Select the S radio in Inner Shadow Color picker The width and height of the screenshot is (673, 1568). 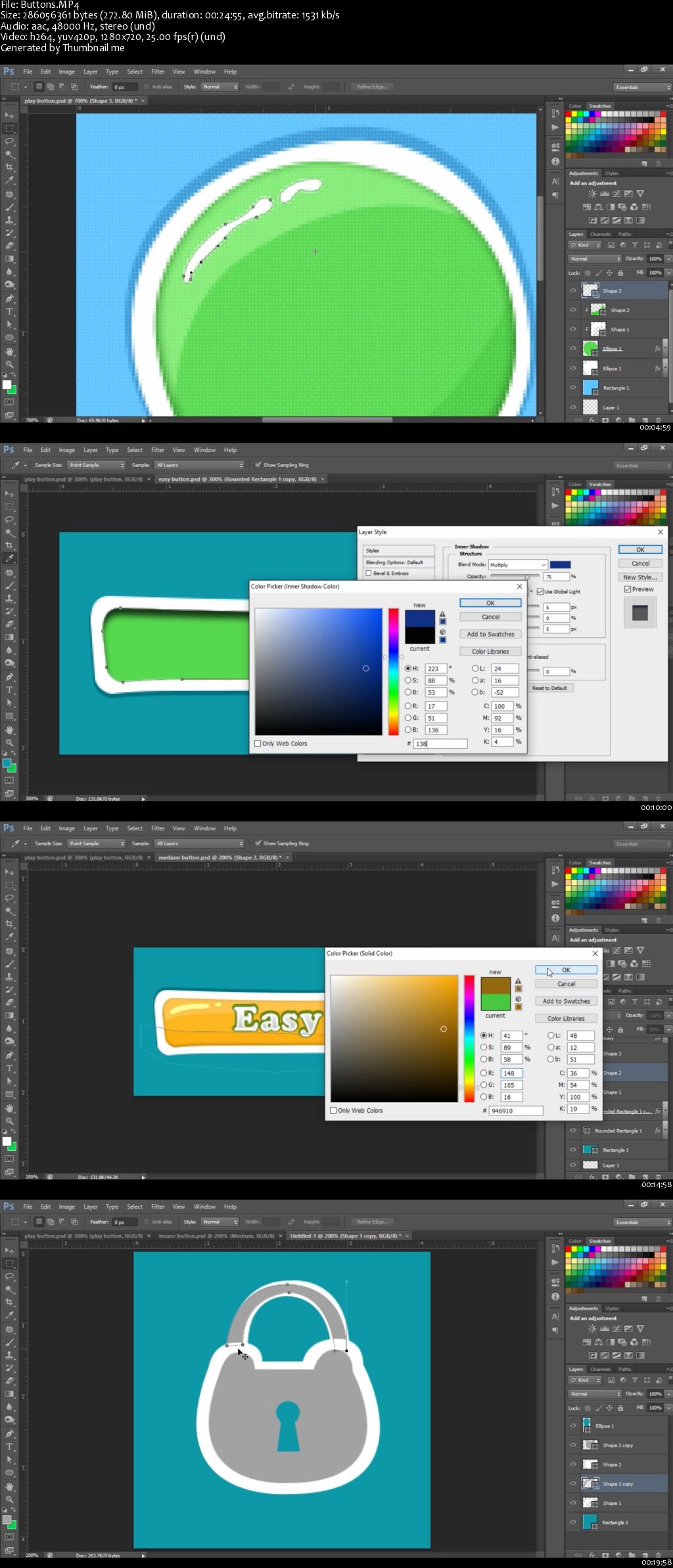tap(407, 681)
